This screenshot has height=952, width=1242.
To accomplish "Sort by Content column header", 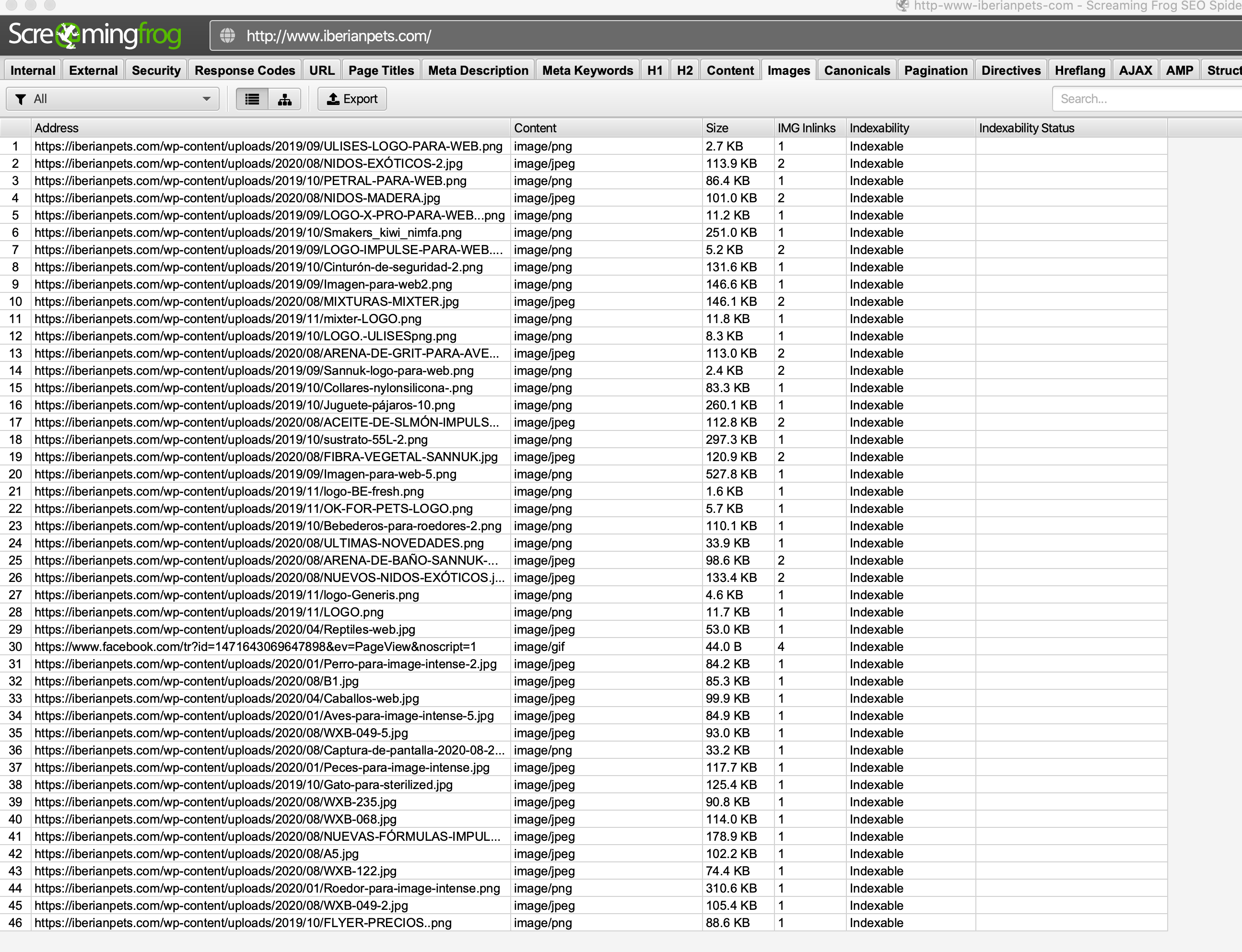I will 606,128.
